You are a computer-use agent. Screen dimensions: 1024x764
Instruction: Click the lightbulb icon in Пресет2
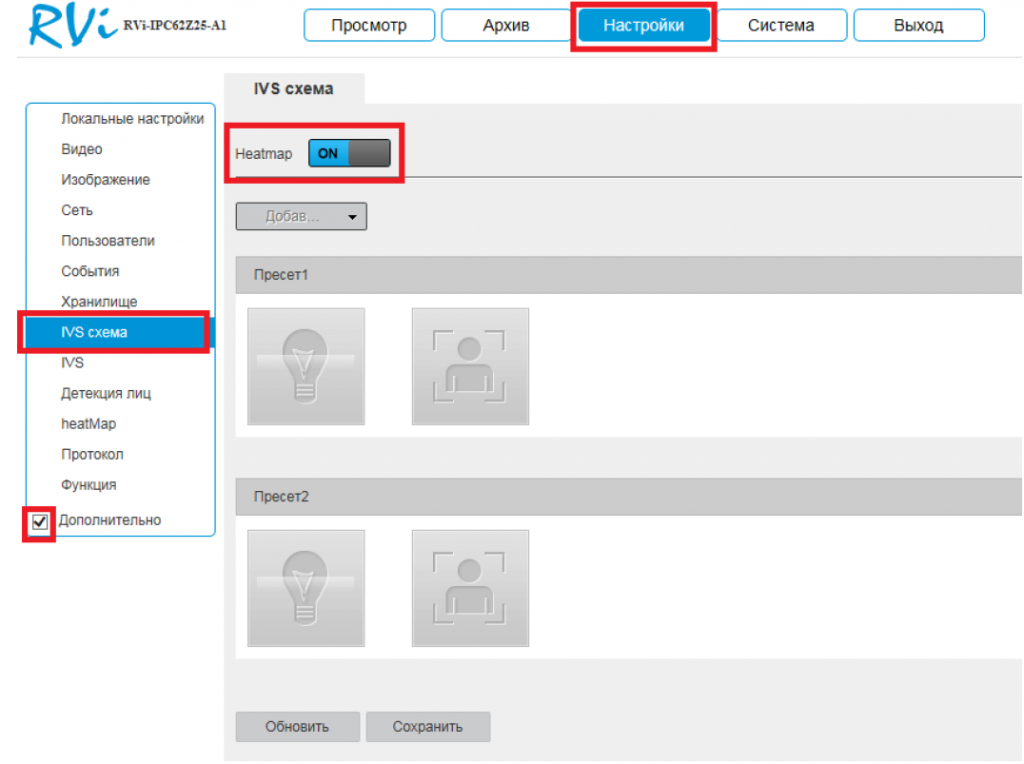(306, 588)
